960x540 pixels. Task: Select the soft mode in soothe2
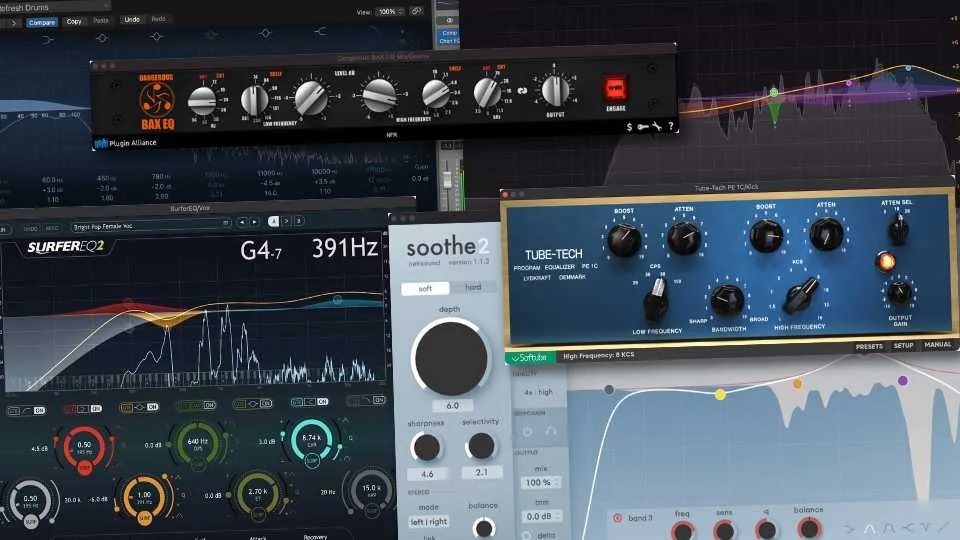pyautogui.click(x=425, y=288)
